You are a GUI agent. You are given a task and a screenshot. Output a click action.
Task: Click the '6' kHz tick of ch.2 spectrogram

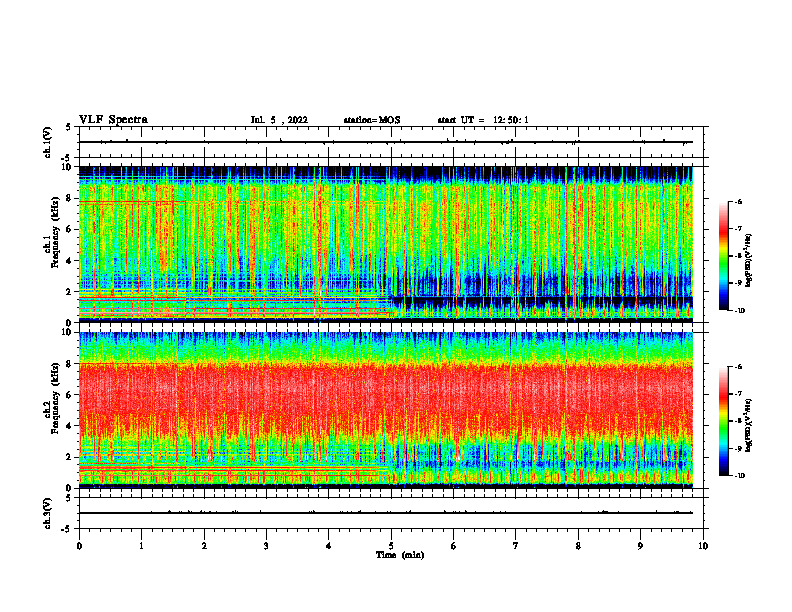coord(71,395)
